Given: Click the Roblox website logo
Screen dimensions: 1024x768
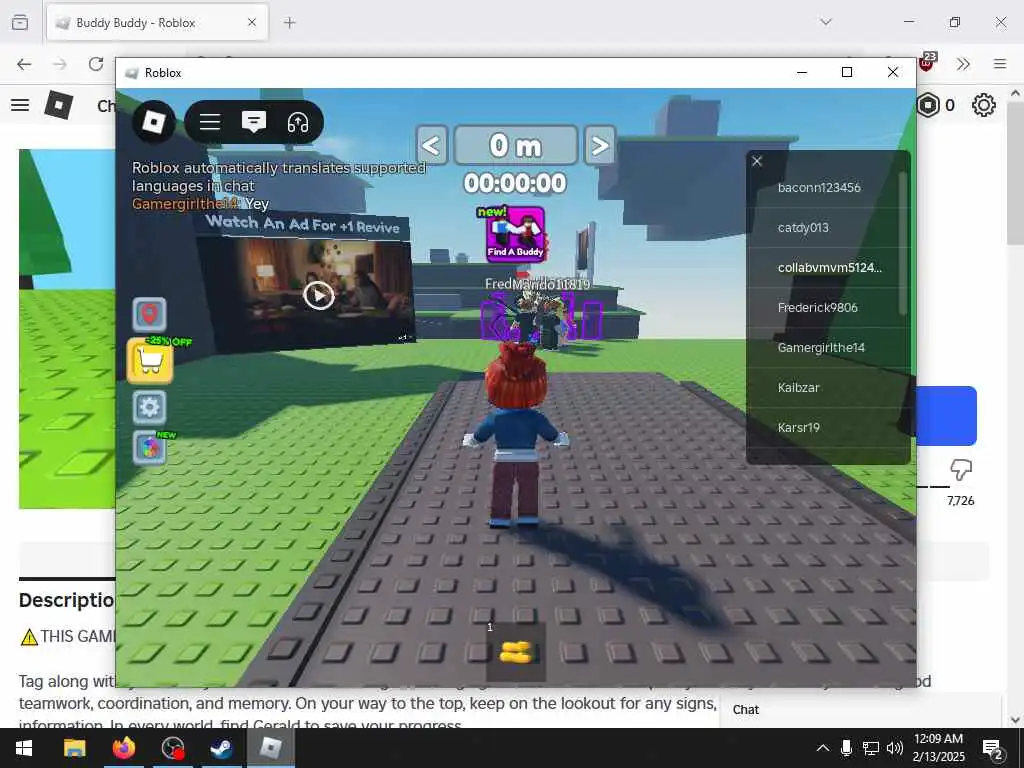Looking at the screenshot, I should pyautogui.click(x=59, y=104).
